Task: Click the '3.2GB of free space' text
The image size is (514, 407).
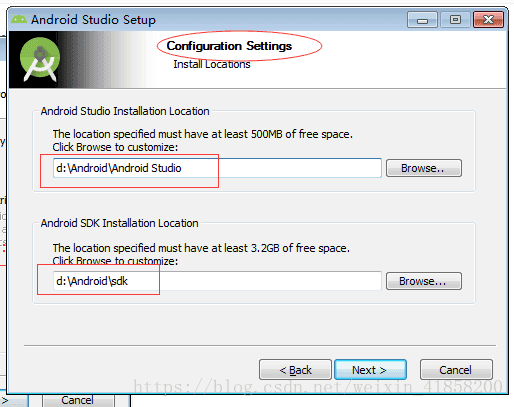Action: (300, 248)
